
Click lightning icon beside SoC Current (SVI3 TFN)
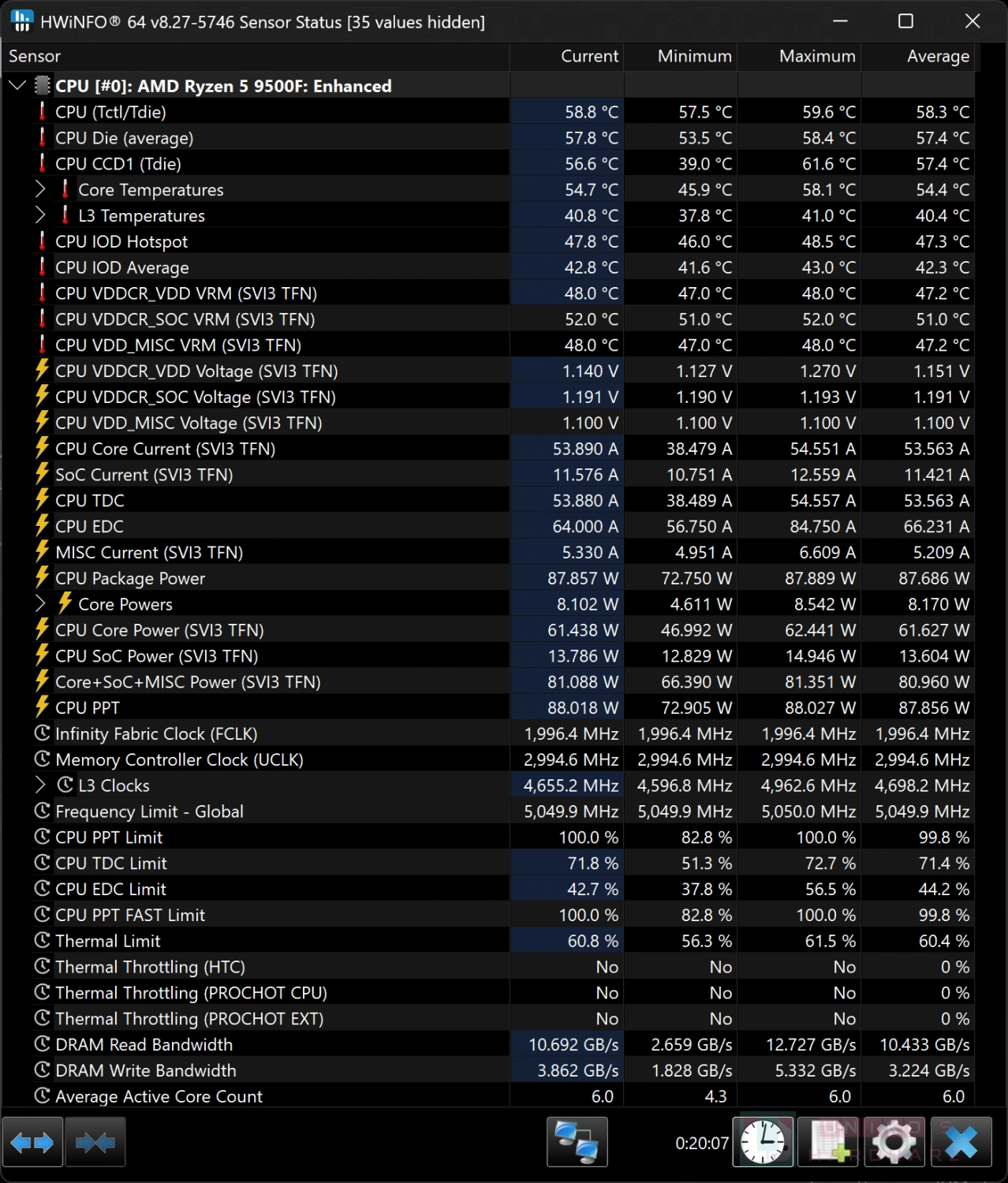[x=43, y=473]
